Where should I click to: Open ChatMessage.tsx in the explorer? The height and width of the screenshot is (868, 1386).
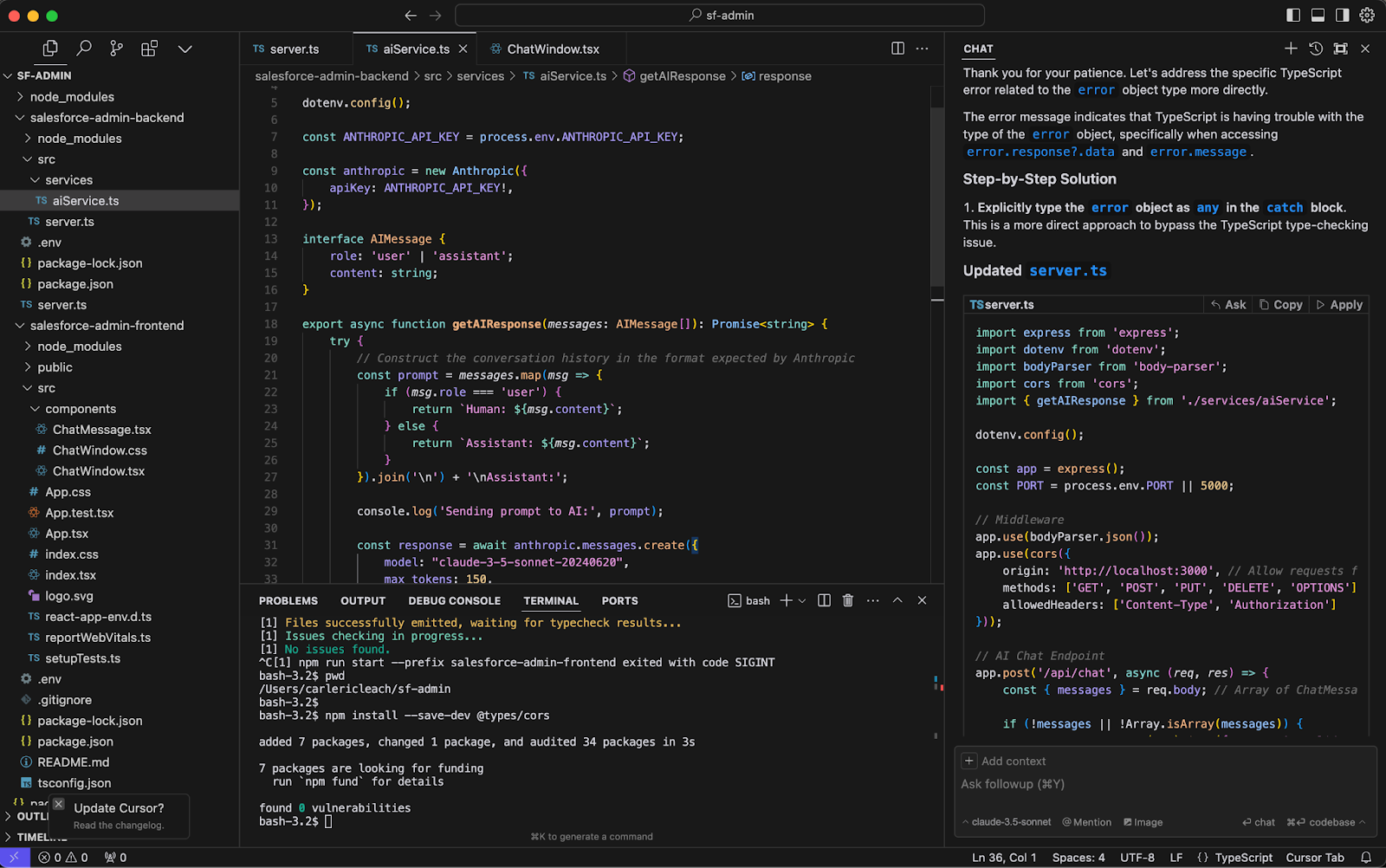(x=120, y=429)
